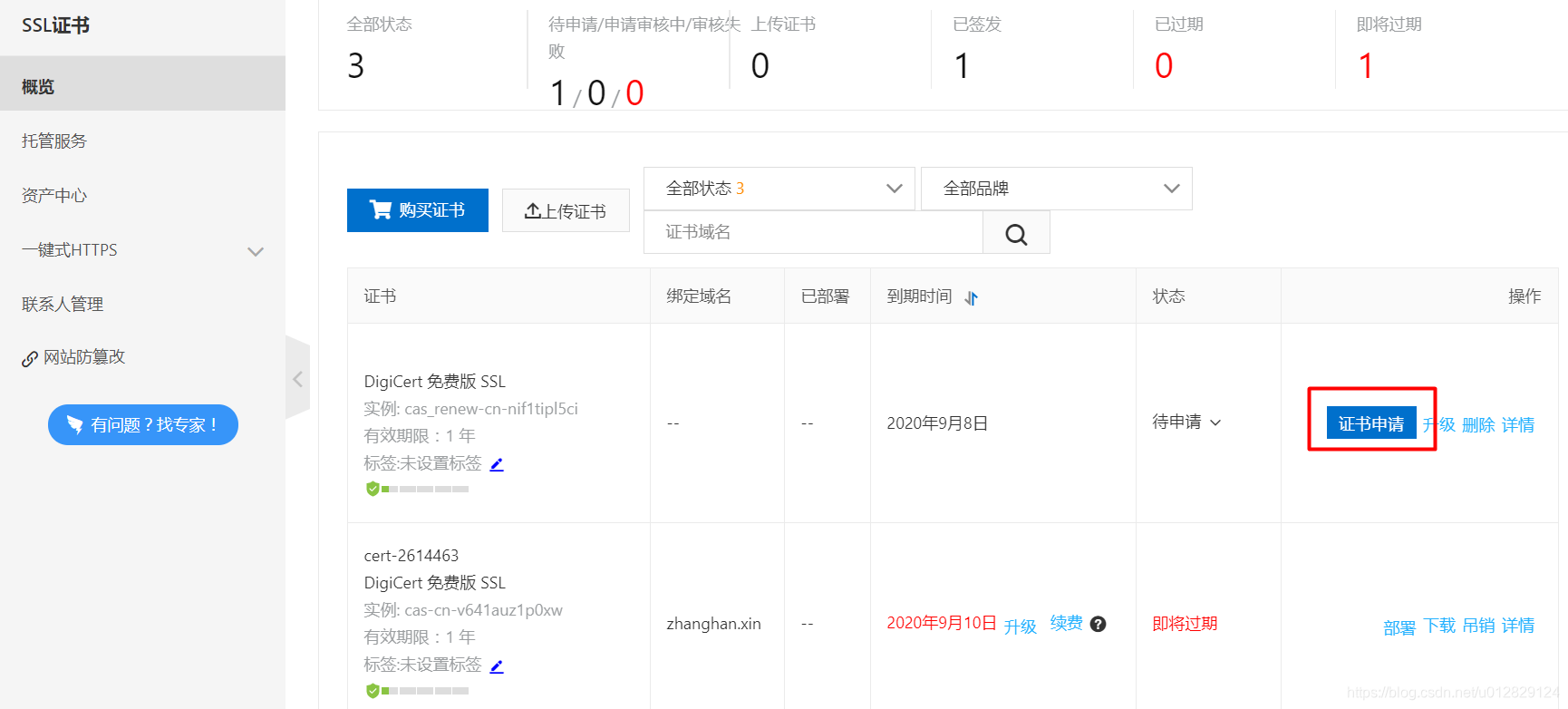The image size is (1568, 709).
Task: Click 升级 next to 2020年9月10日
Action: [x=1021, y=626]
